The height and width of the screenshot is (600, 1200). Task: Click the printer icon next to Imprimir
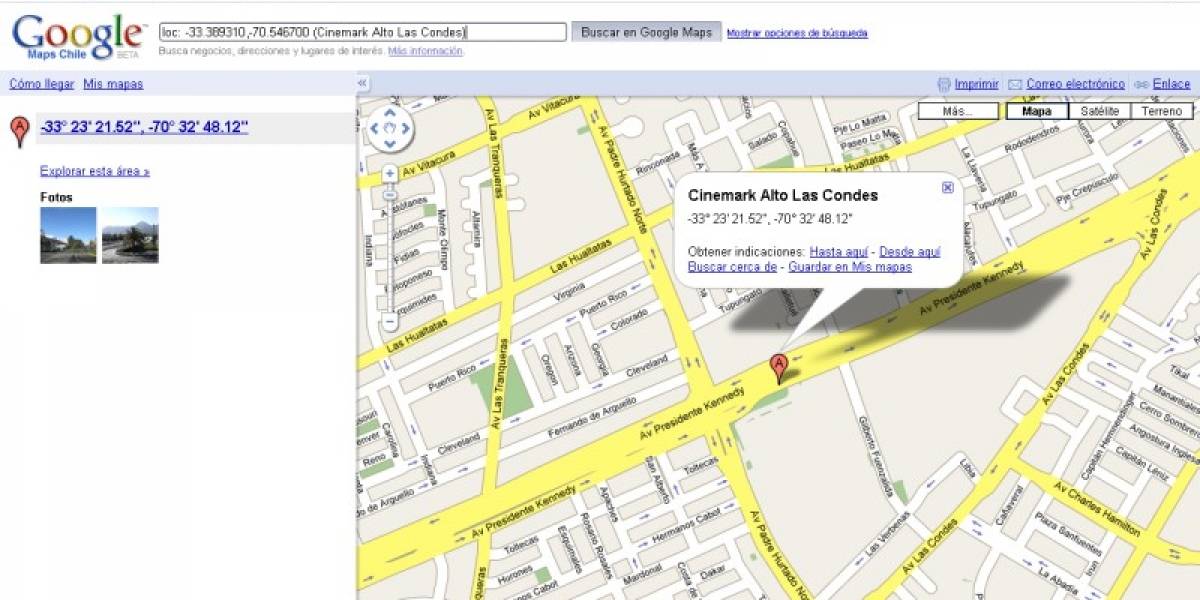click(x=944, y=84)
